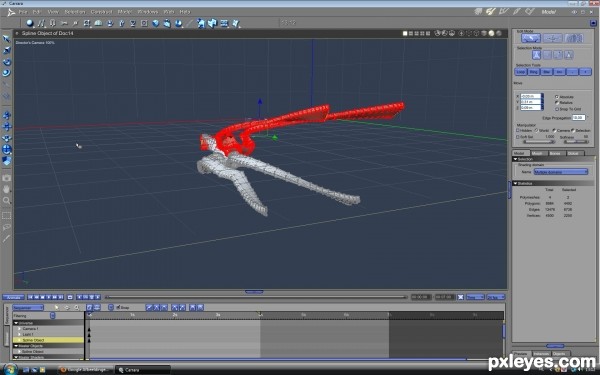Open the View menu

click(x=53, y=12)
